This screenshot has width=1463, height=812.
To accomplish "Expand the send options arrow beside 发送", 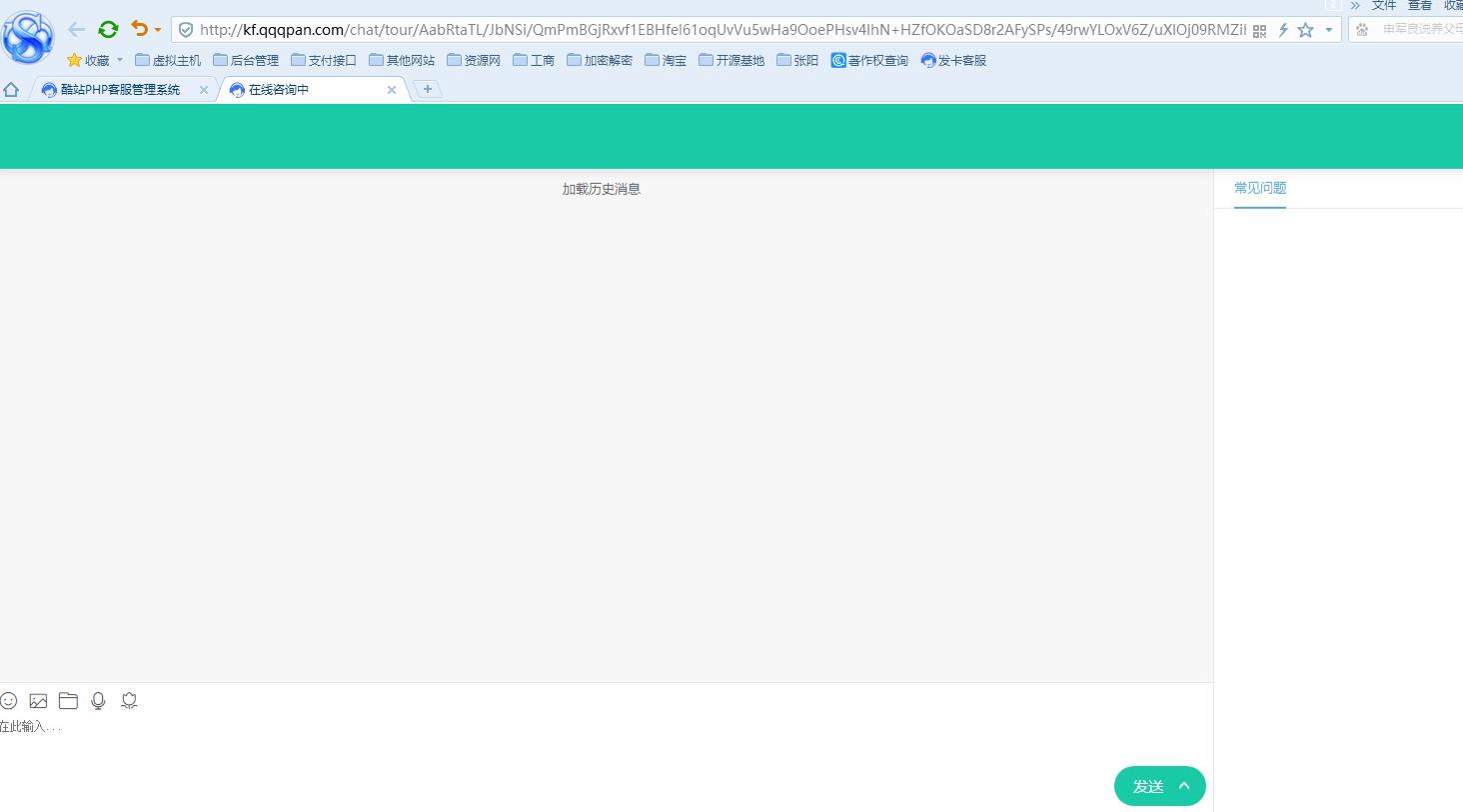I will tap(1184, 786).
